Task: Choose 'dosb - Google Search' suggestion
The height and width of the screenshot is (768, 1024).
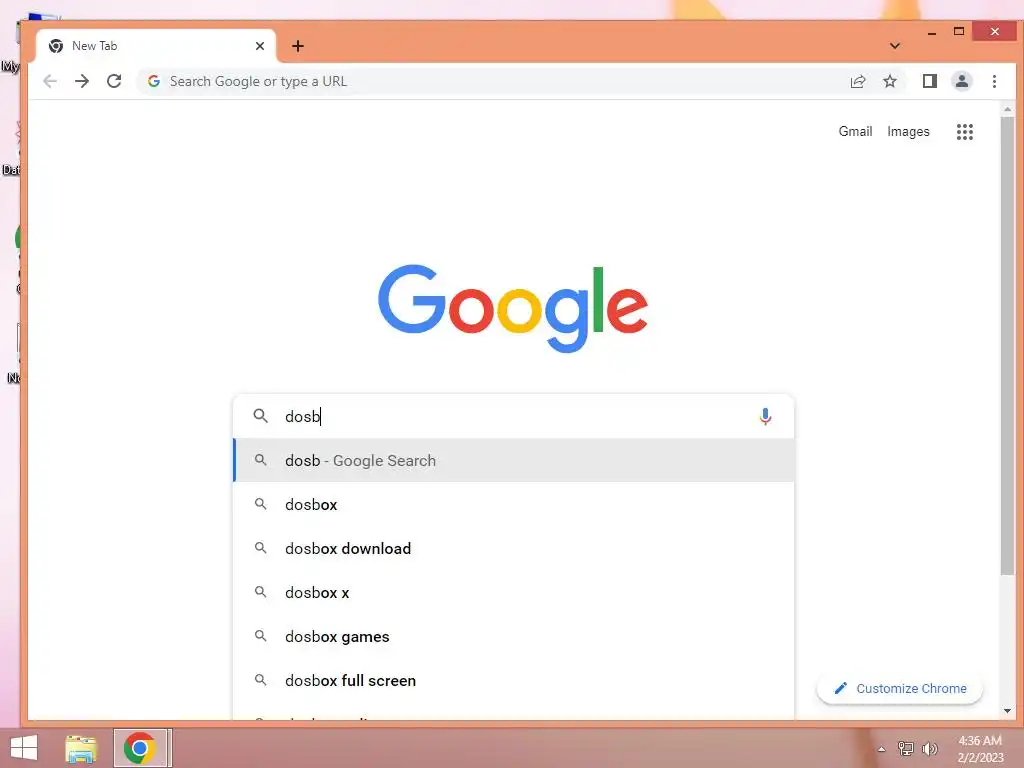Action: click(x=513, y=460)
